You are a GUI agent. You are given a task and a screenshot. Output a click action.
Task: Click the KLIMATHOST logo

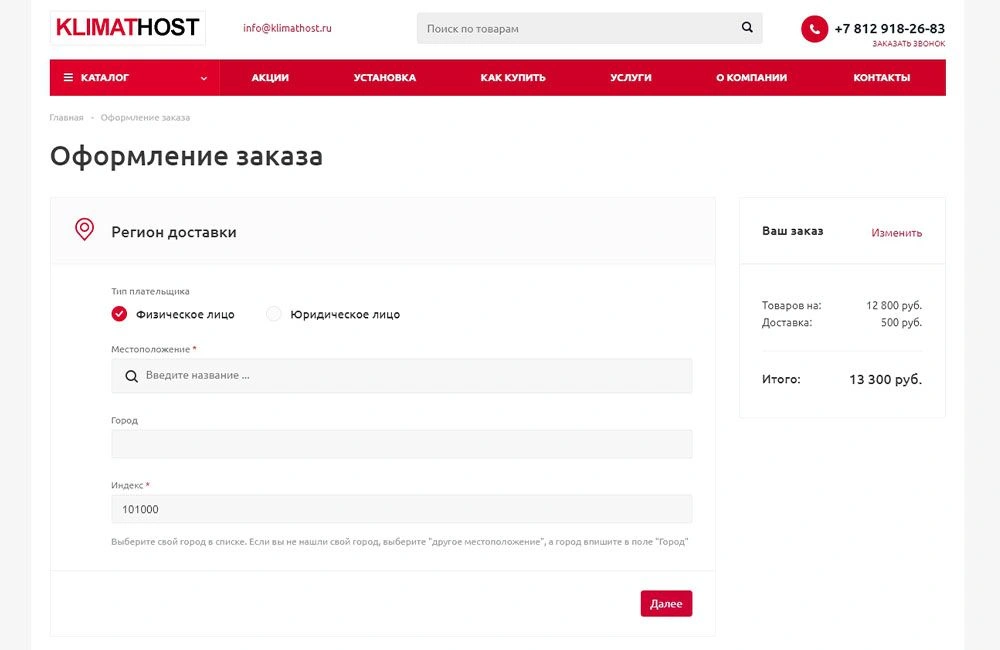point(127,28)
